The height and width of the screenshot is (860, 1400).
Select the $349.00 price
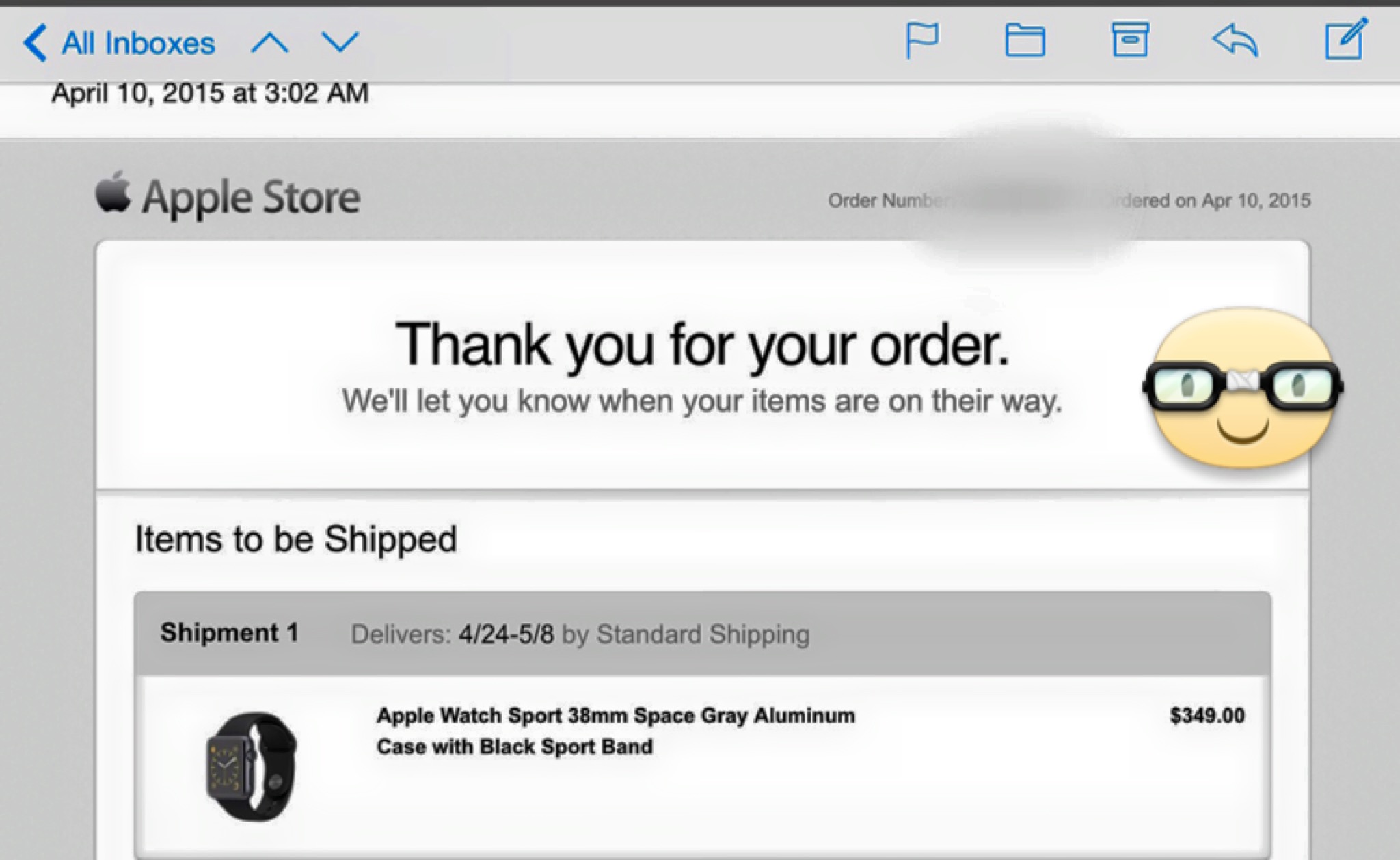[1207, 716]
